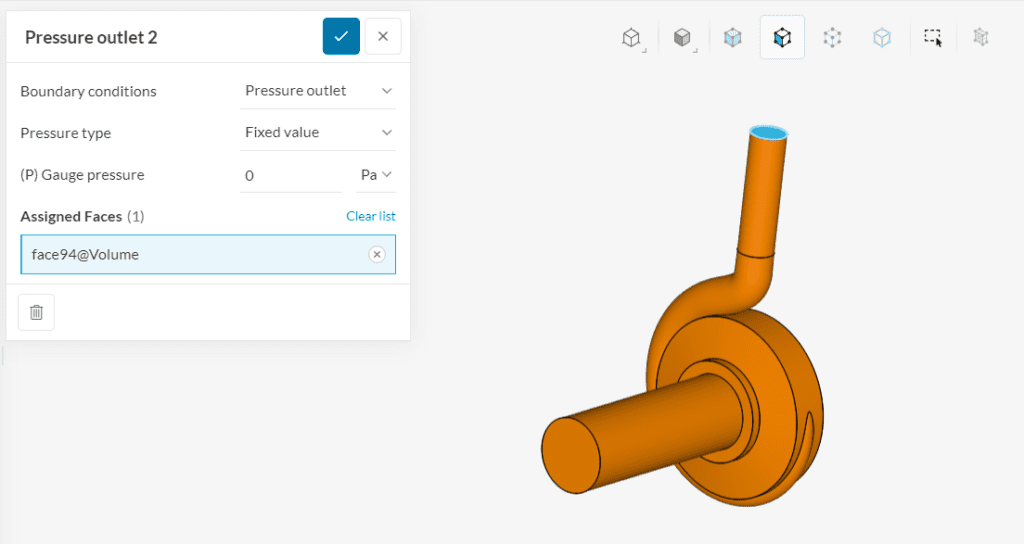Screen dimensions: 1024x544
Task: Confirm Pressure outlet 2 with checkmark button
Action: 341,37
